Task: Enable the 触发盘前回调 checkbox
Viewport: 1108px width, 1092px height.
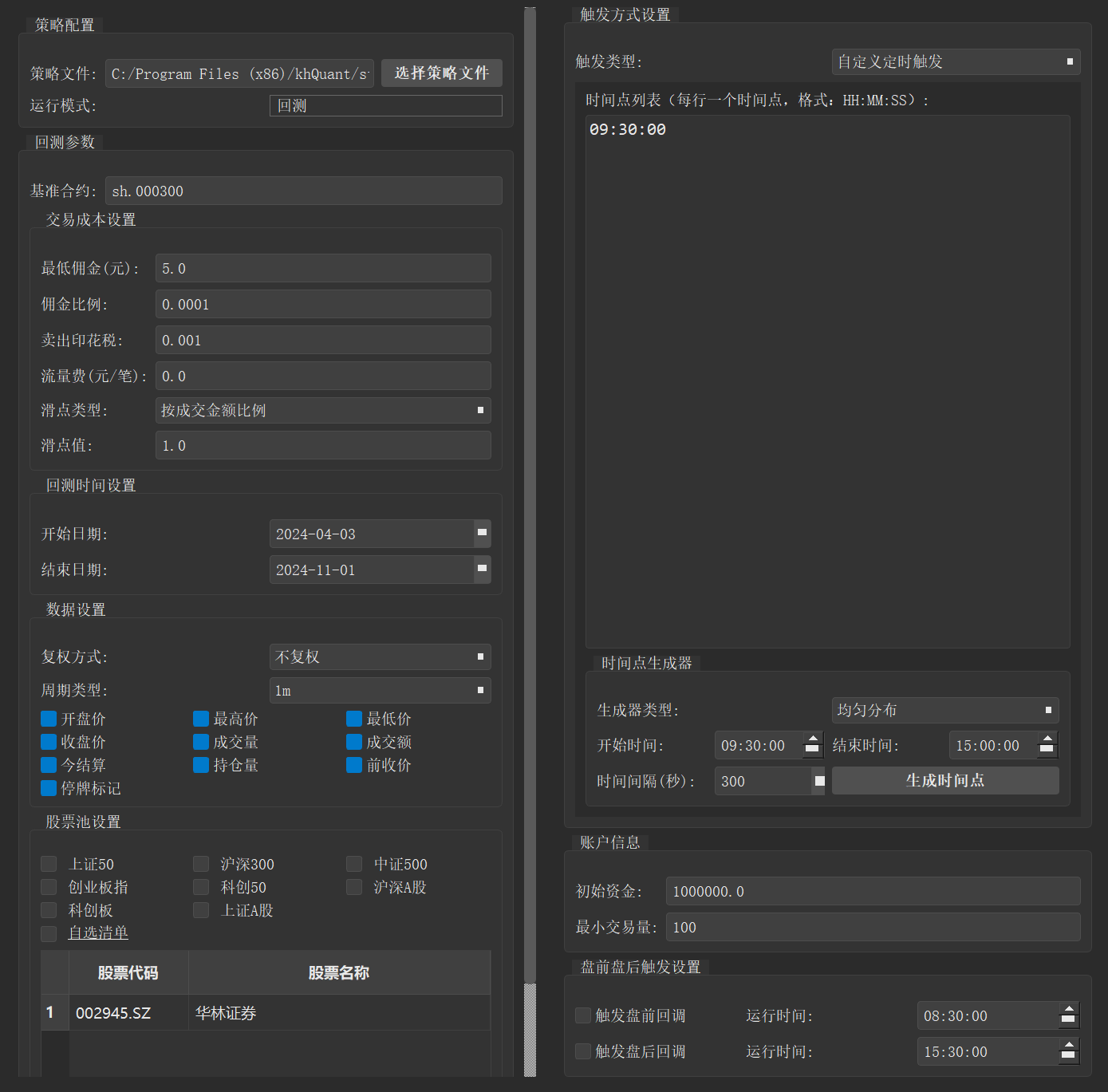Action: point(583,1016)
